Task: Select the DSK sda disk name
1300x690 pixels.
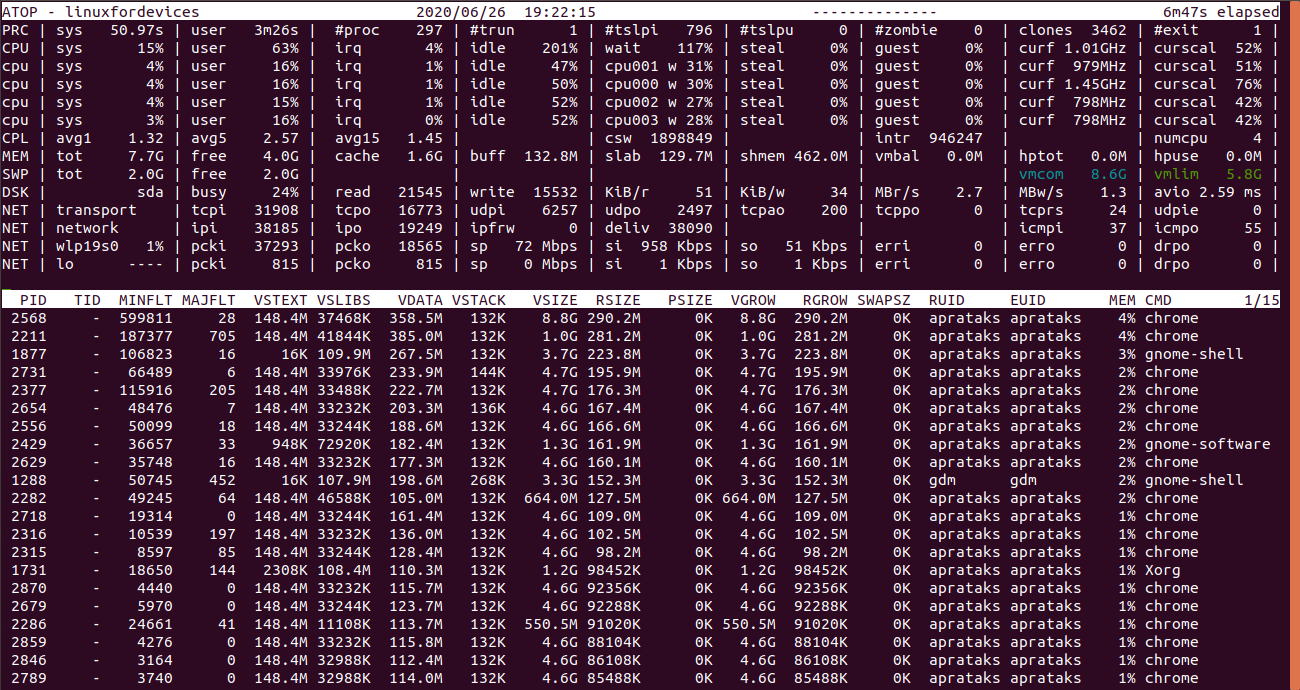Action: [x=150, y=192]
